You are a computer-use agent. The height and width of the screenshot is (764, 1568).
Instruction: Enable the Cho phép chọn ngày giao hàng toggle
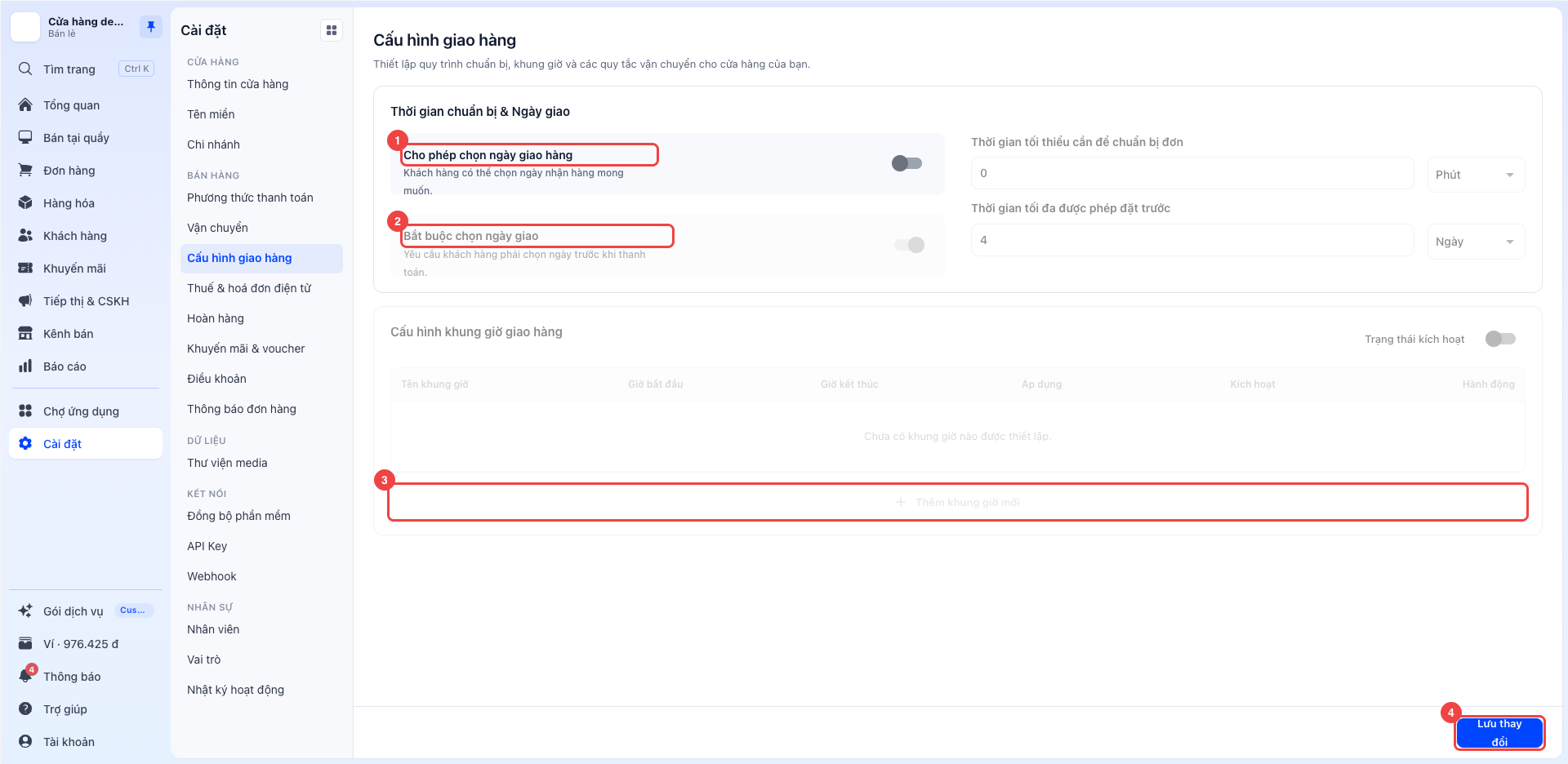(906, 163)
